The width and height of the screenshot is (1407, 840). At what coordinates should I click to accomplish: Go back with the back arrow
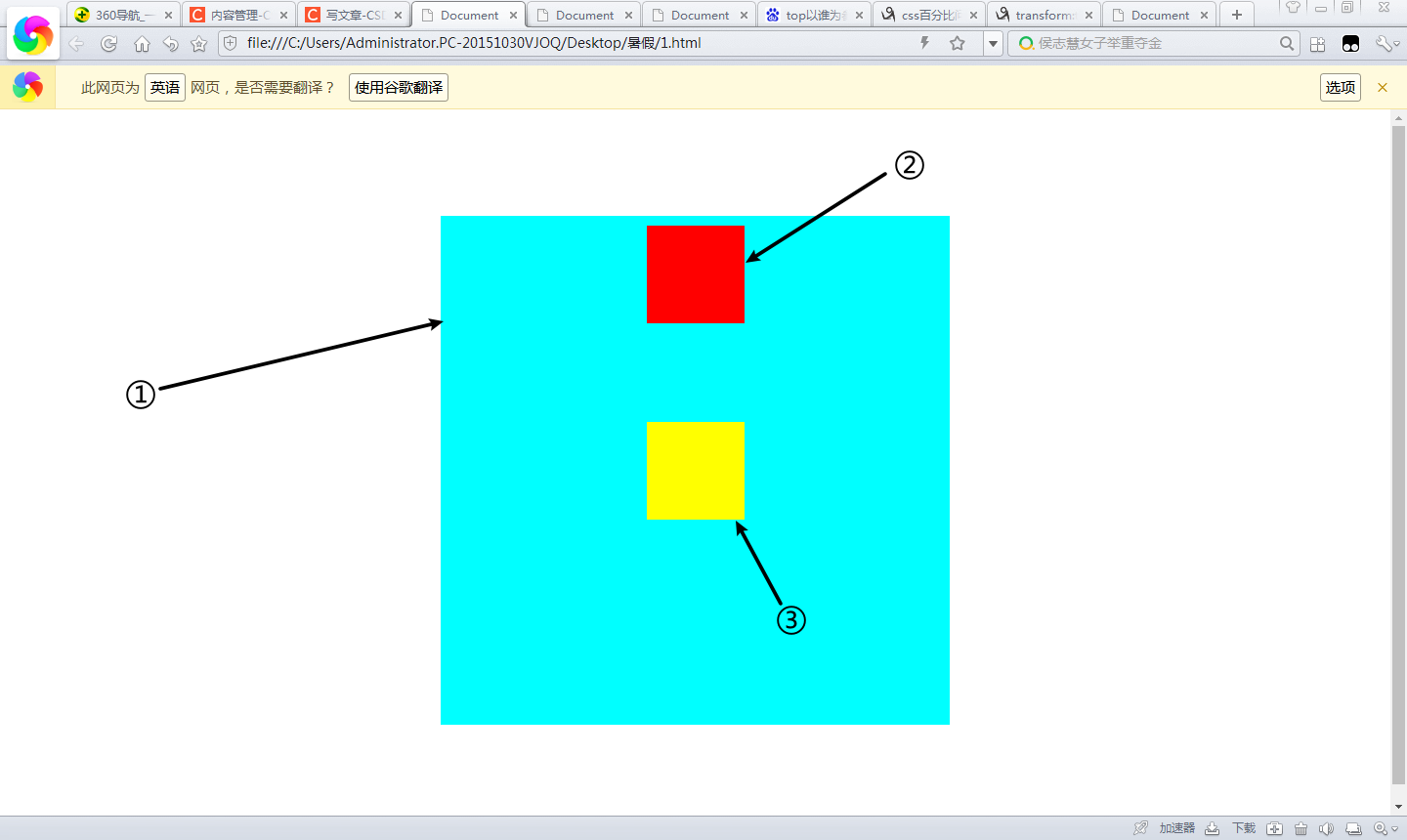point(76,44)
